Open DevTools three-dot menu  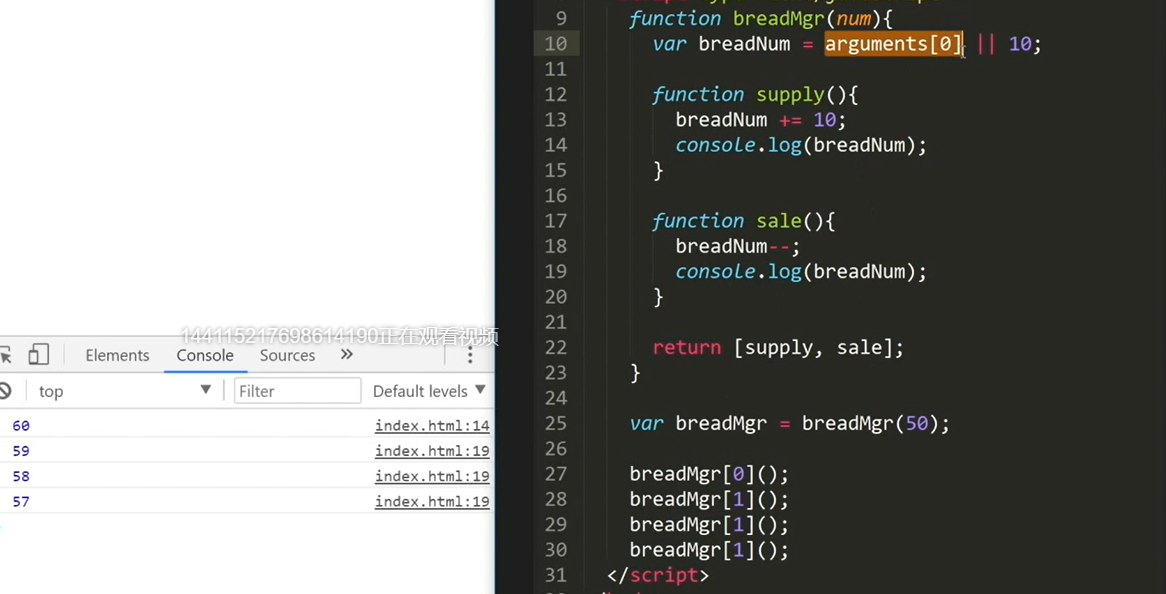[x=469, y=355]
